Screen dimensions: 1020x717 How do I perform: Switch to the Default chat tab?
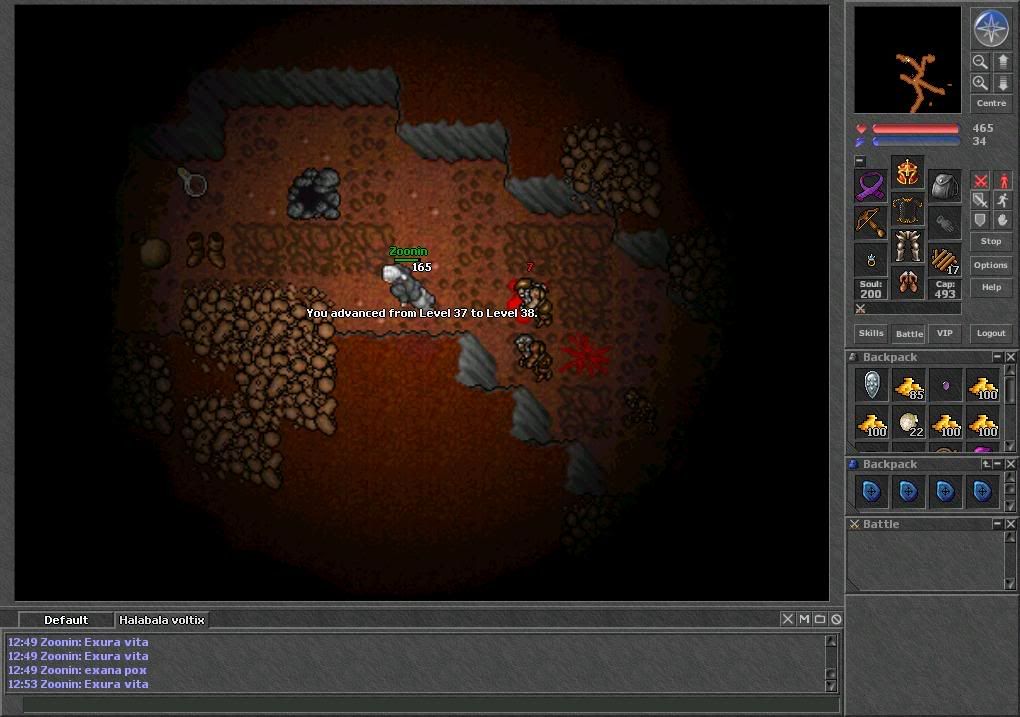pyautogui.click(x=66, y=620)
